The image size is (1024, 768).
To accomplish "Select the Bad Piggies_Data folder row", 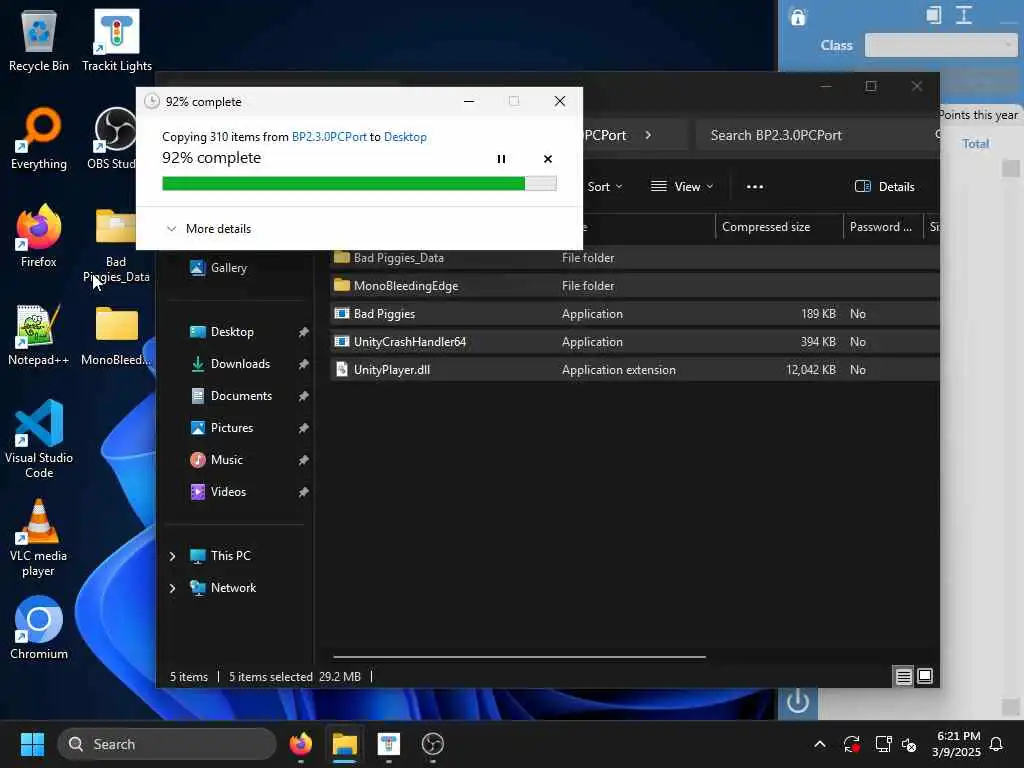I will [x=635, y=258].
